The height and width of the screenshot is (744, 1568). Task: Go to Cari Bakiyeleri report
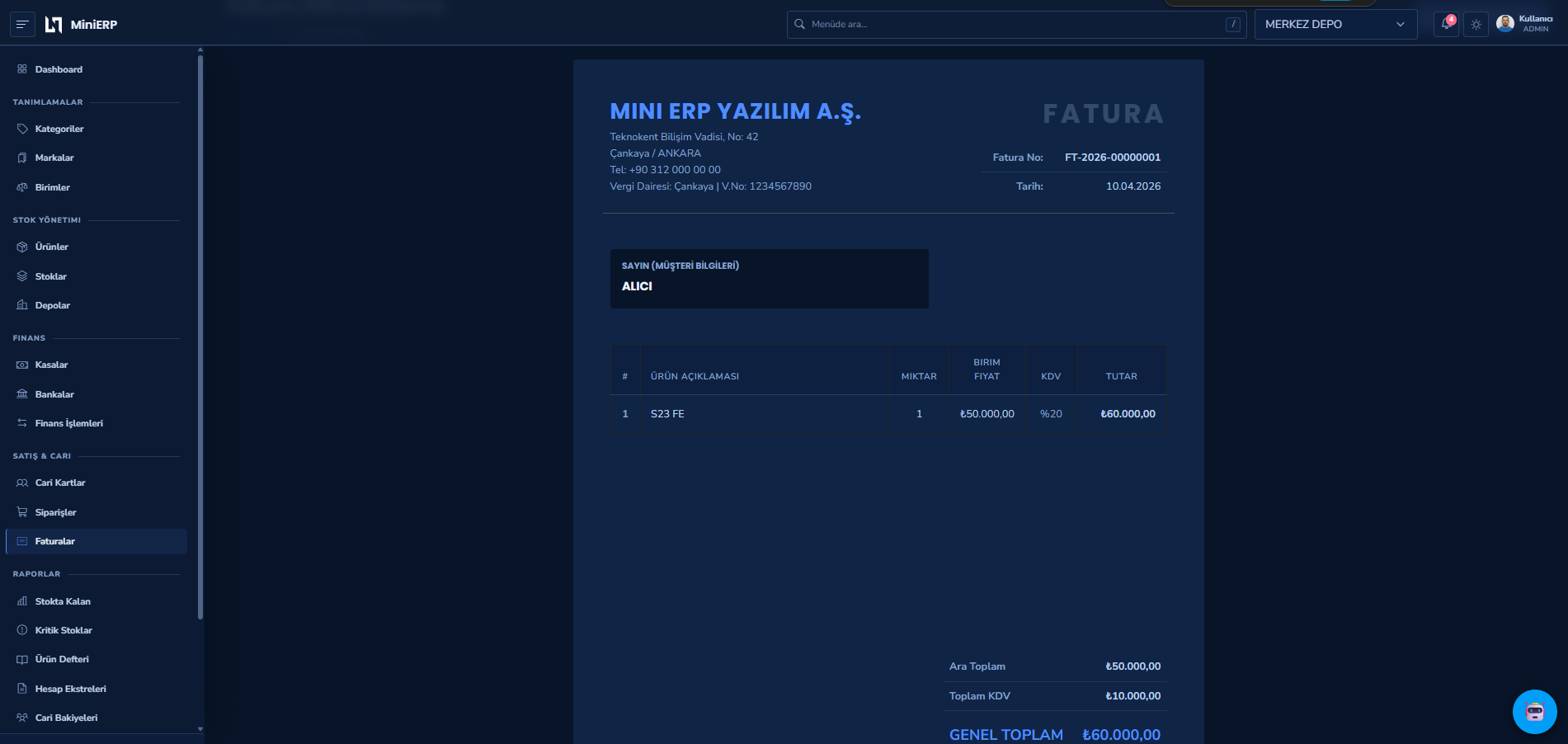pos(96,718)
